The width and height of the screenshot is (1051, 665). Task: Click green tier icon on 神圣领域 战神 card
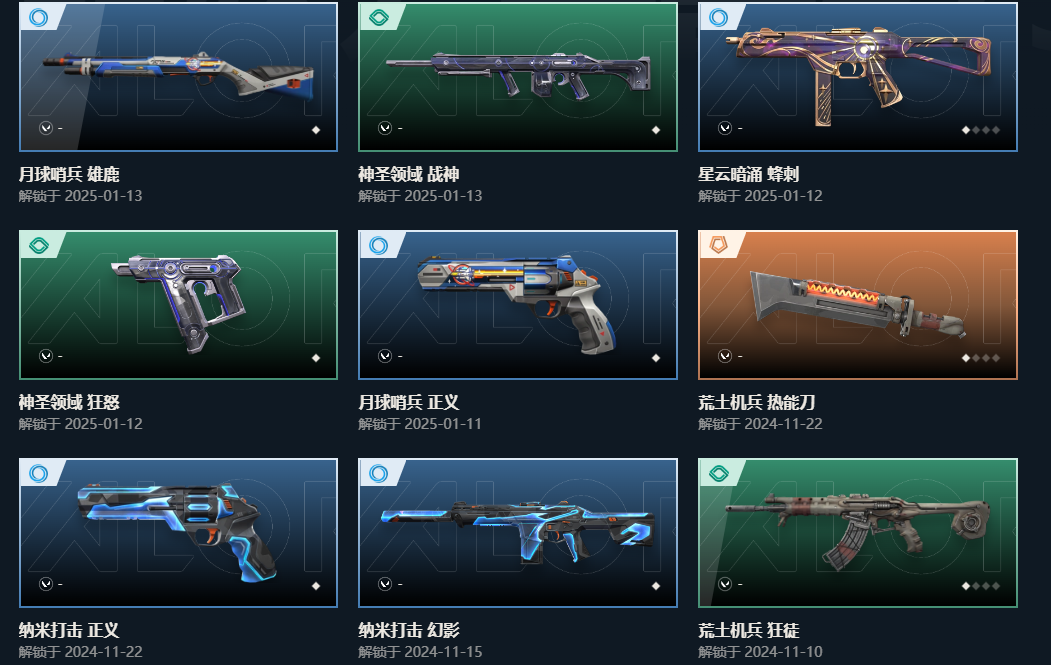click(x=379, y=17)
